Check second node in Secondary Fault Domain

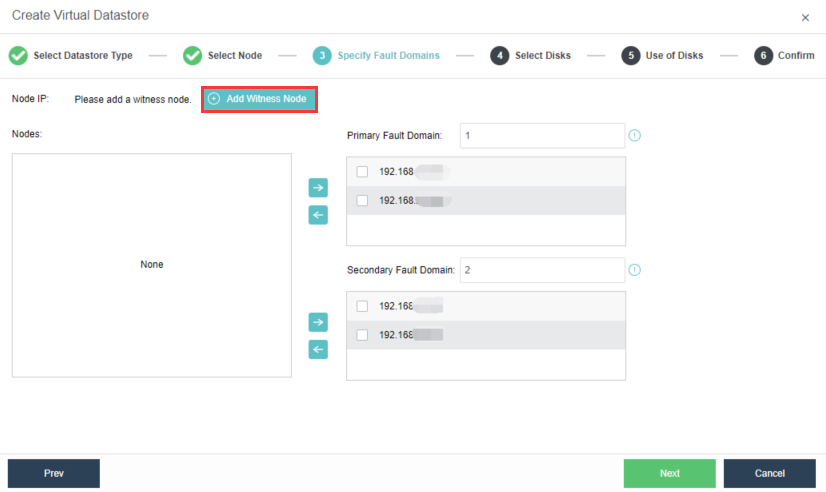[x=362, y=335]
